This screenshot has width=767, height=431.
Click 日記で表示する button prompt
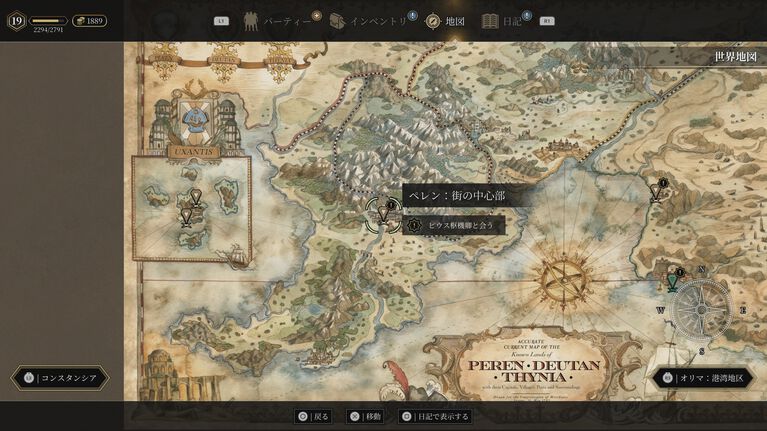(434, 416)
